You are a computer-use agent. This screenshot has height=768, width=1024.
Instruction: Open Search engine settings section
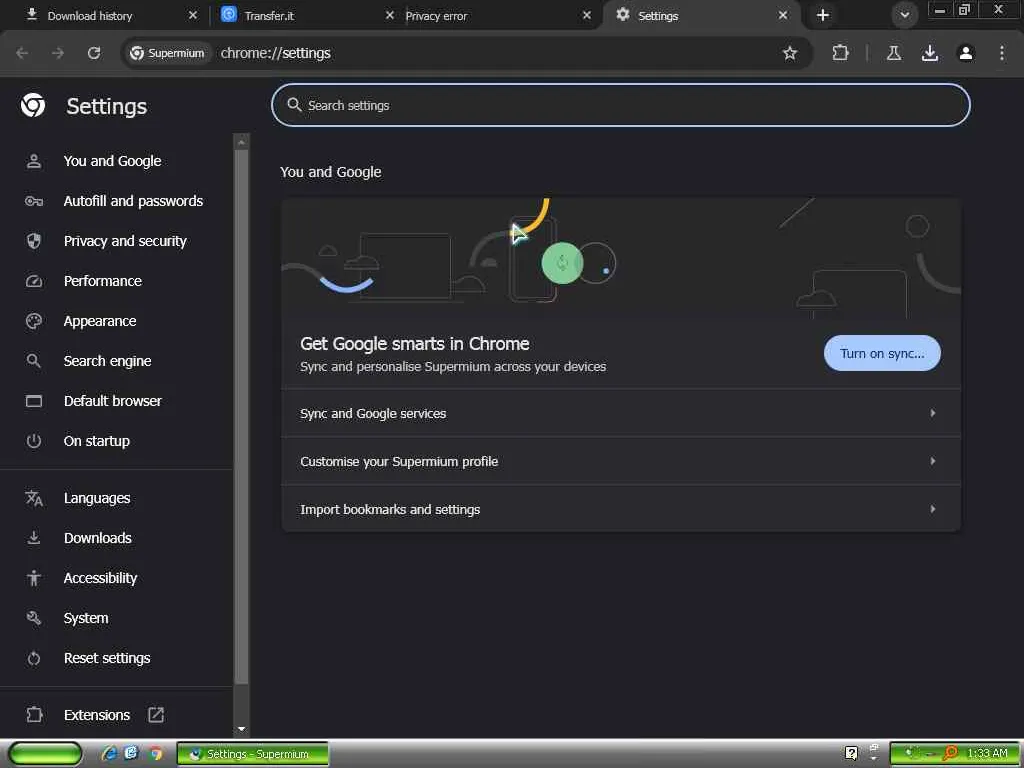[107, 361]
